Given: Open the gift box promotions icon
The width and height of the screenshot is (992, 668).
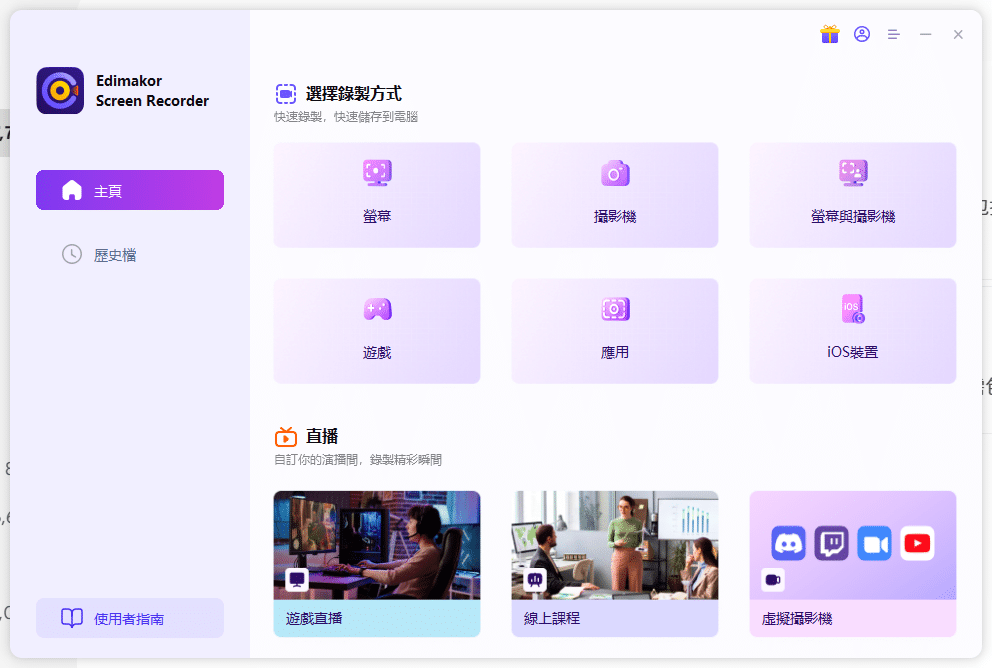Looking at the screenshot, I should pyautogui.click(x=829, y=34).
